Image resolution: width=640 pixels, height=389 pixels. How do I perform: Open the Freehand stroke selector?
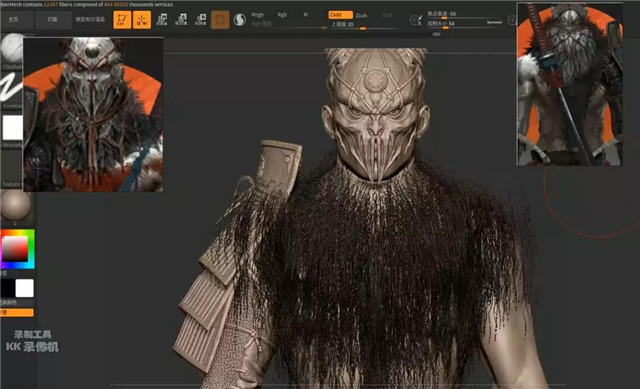click(x=11, y=91)
